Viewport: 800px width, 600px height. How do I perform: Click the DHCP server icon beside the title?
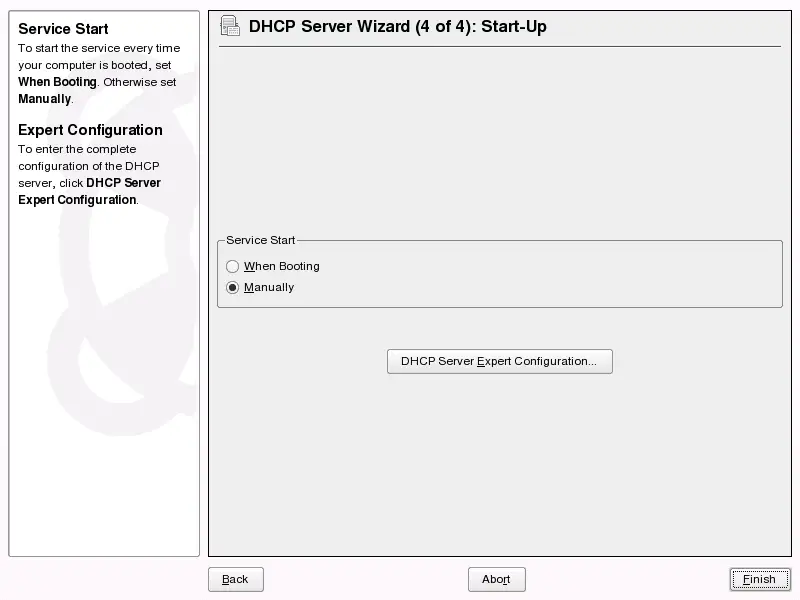(230, 27)
